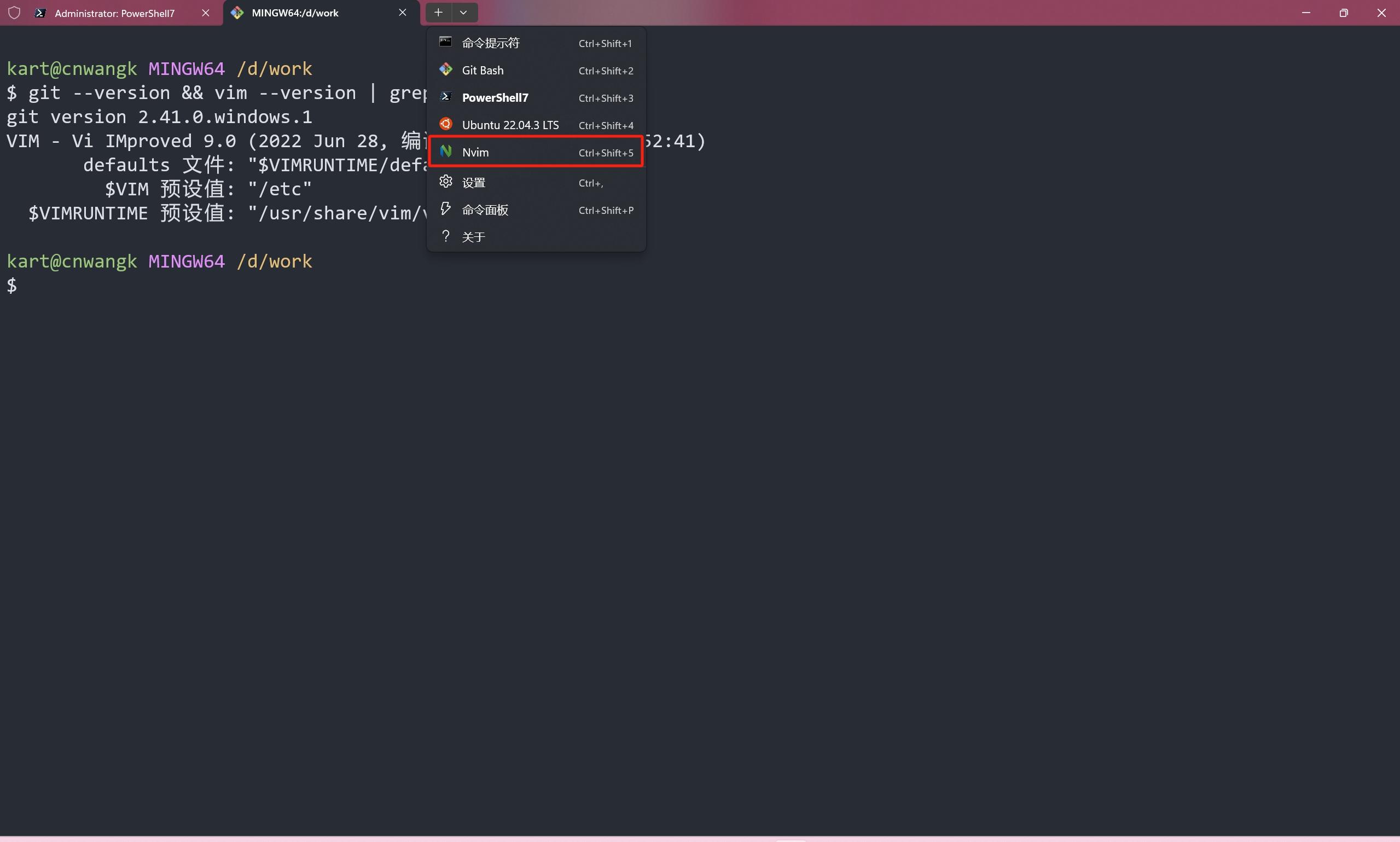
Task: Click the Git Bash diamond icon in the menu
Action: coord(446,69)
